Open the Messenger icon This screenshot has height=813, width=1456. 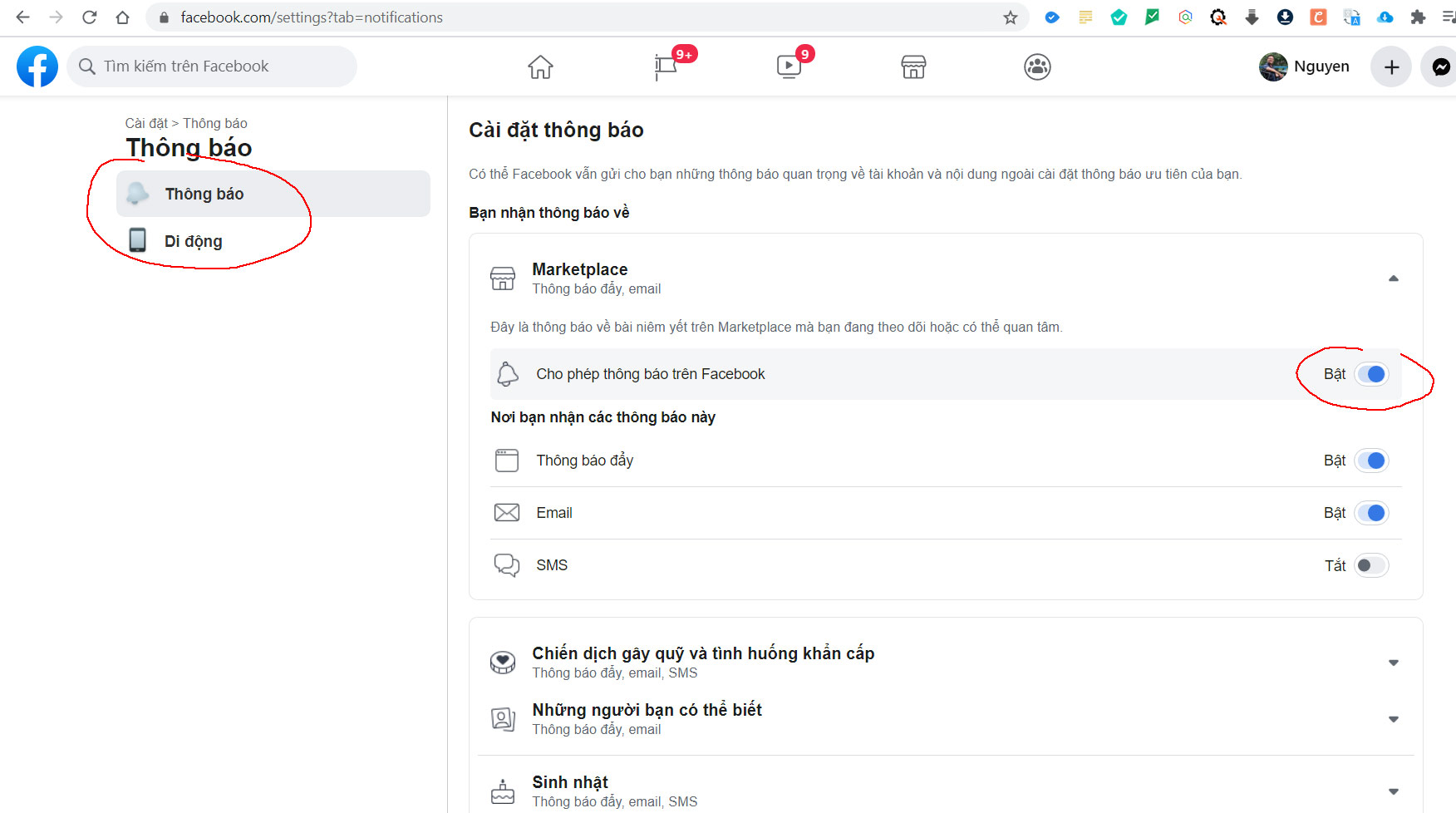click(x=1441, y=67)
